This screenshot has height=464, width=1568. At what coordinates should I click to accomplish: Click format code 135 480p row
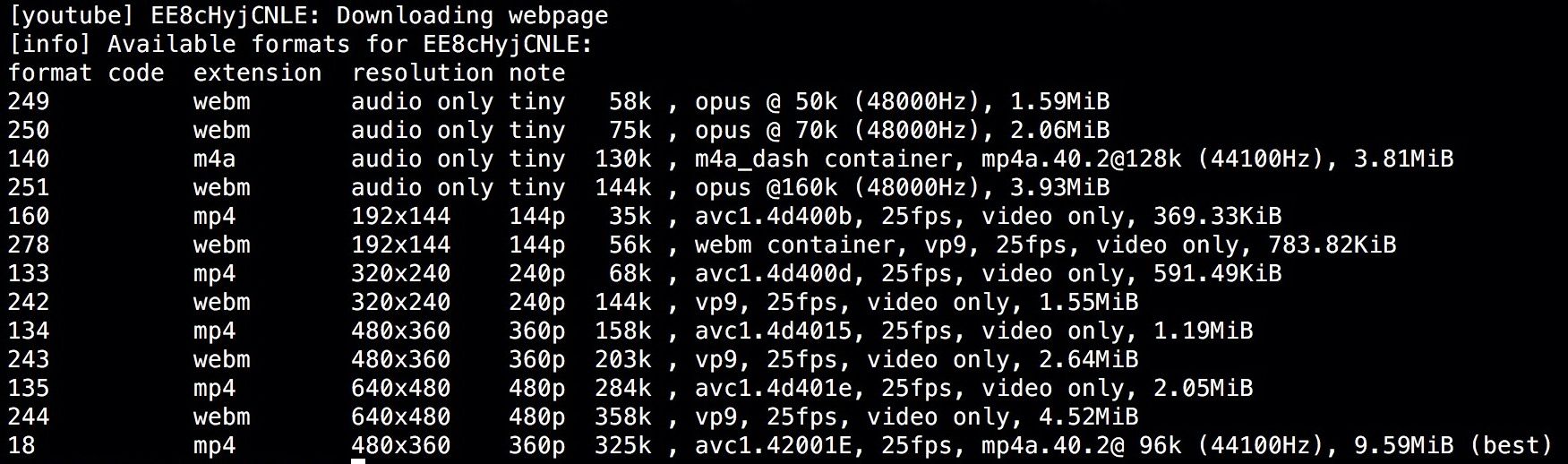point(630,389)
